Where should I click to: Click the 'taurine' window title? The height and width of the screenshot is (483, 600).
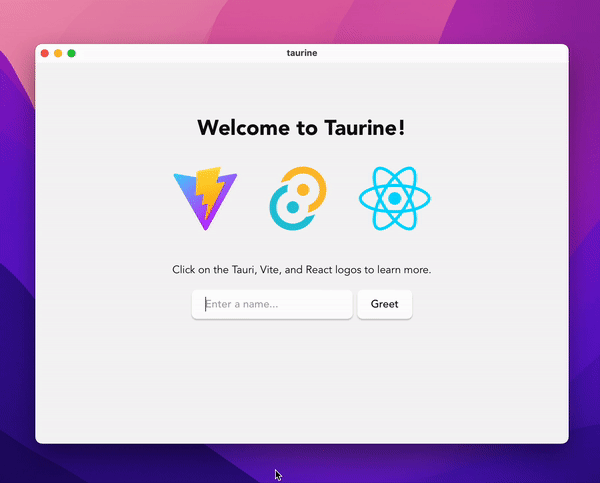pos(302,53)
